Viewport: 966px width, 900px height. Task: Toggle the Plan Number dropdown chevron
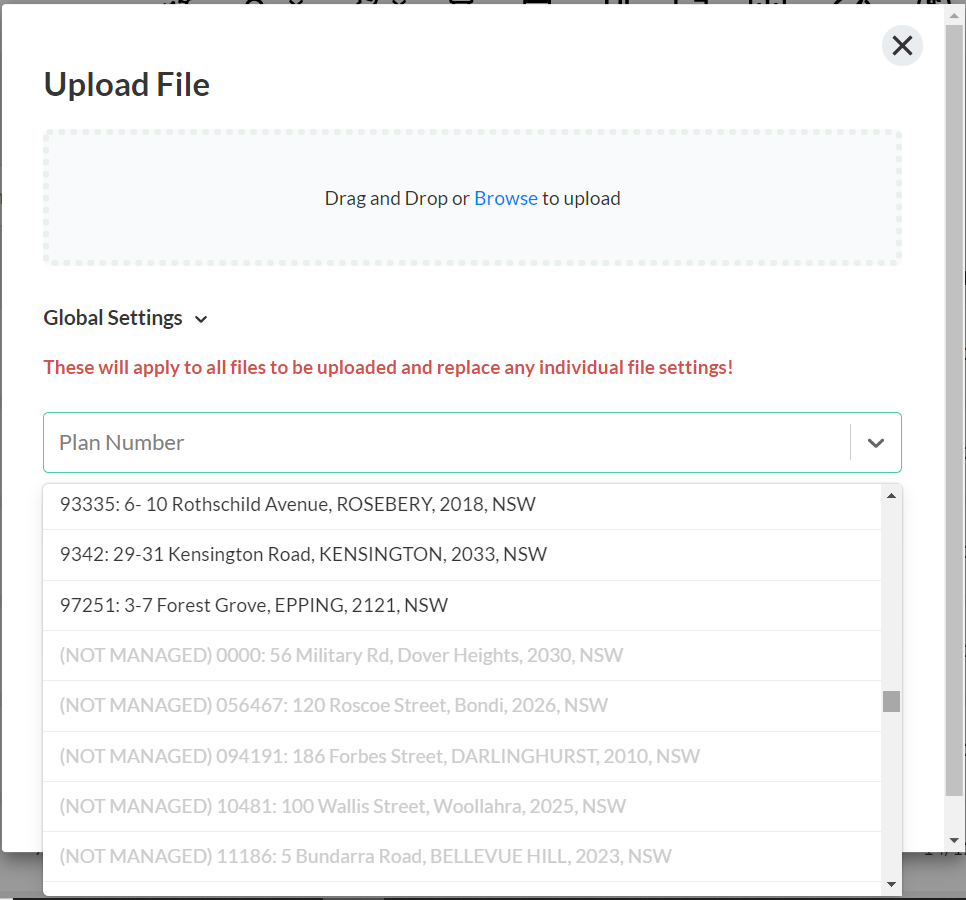876,443
